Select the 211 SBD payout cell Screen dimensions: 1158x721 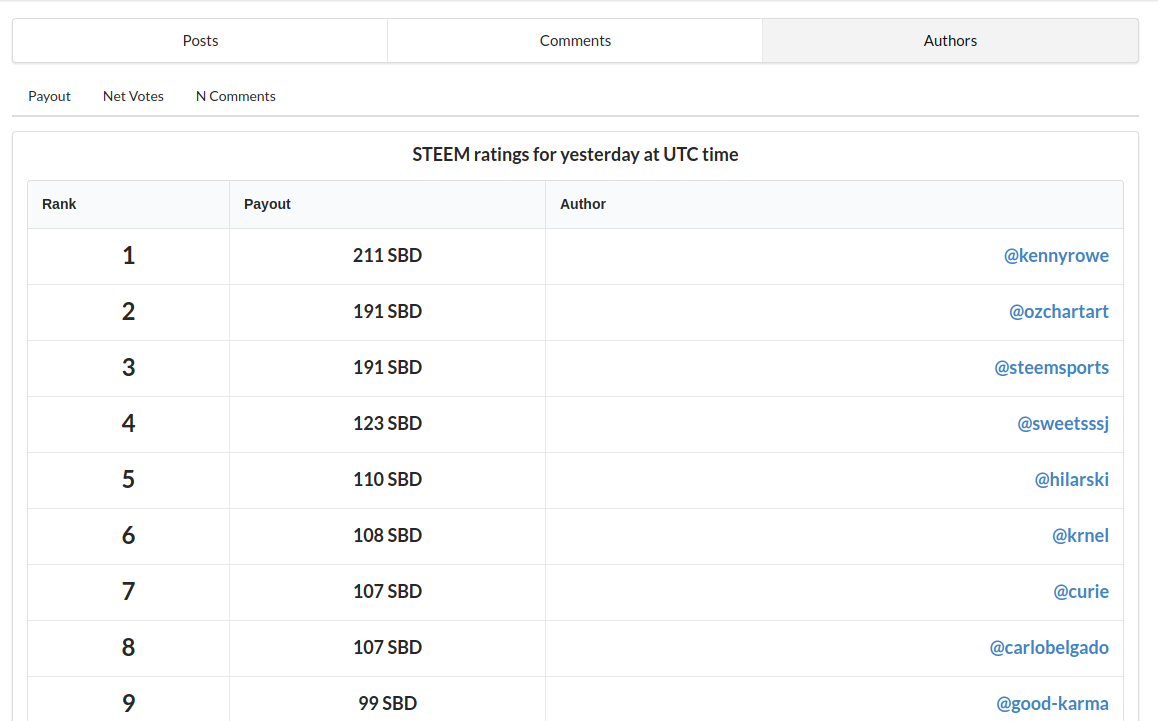(x=388, y=256)
